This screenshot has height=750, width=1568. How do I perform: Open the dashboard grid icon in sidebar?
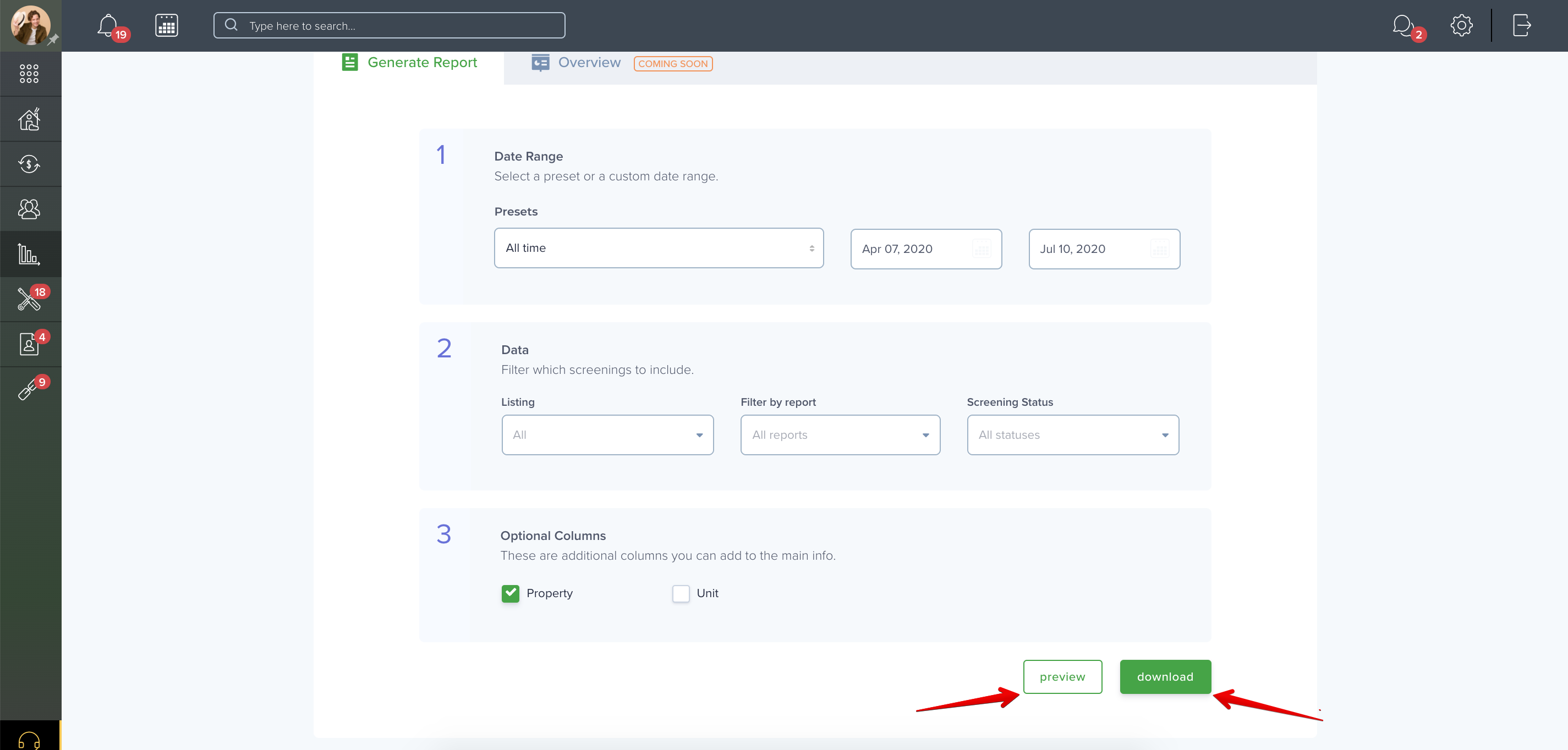click(29, 74)
